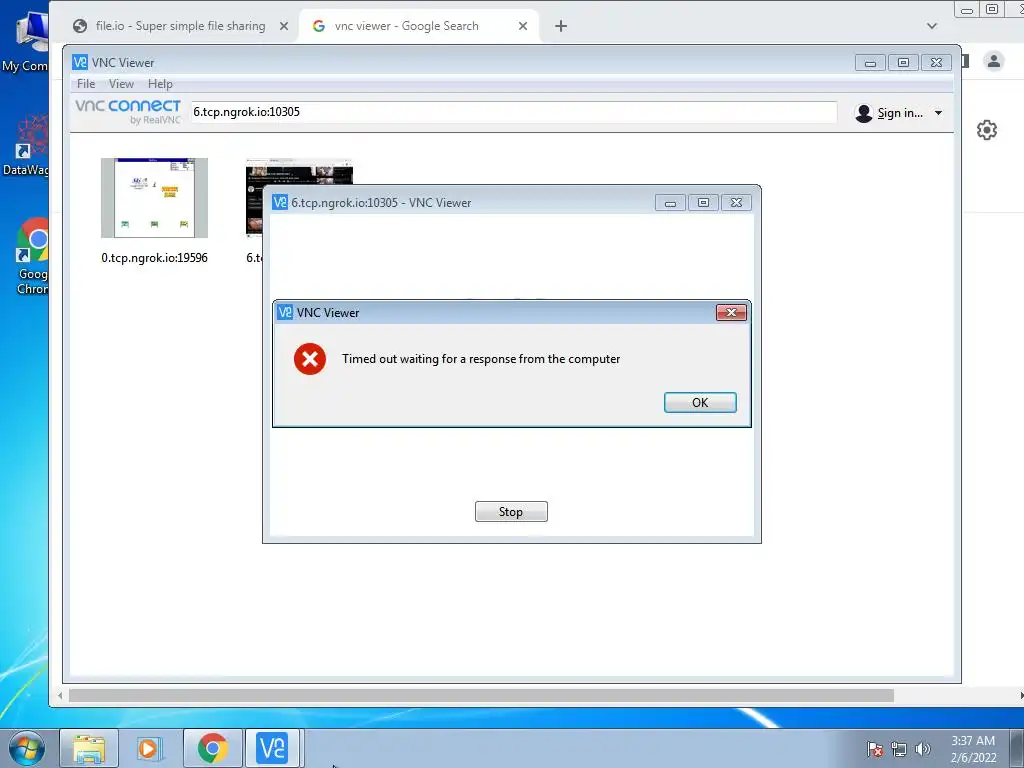Click the Google favicon on the search tab
This screenshot has width=1024, height=768.
pos(319,26)
